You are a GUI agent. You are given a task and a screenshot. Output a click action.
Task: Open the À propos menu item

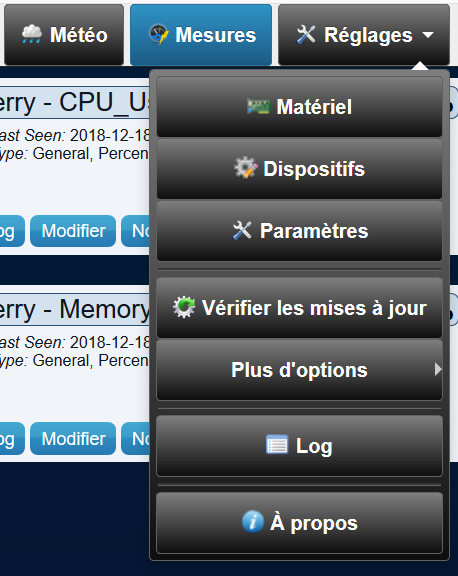point(299,523)
